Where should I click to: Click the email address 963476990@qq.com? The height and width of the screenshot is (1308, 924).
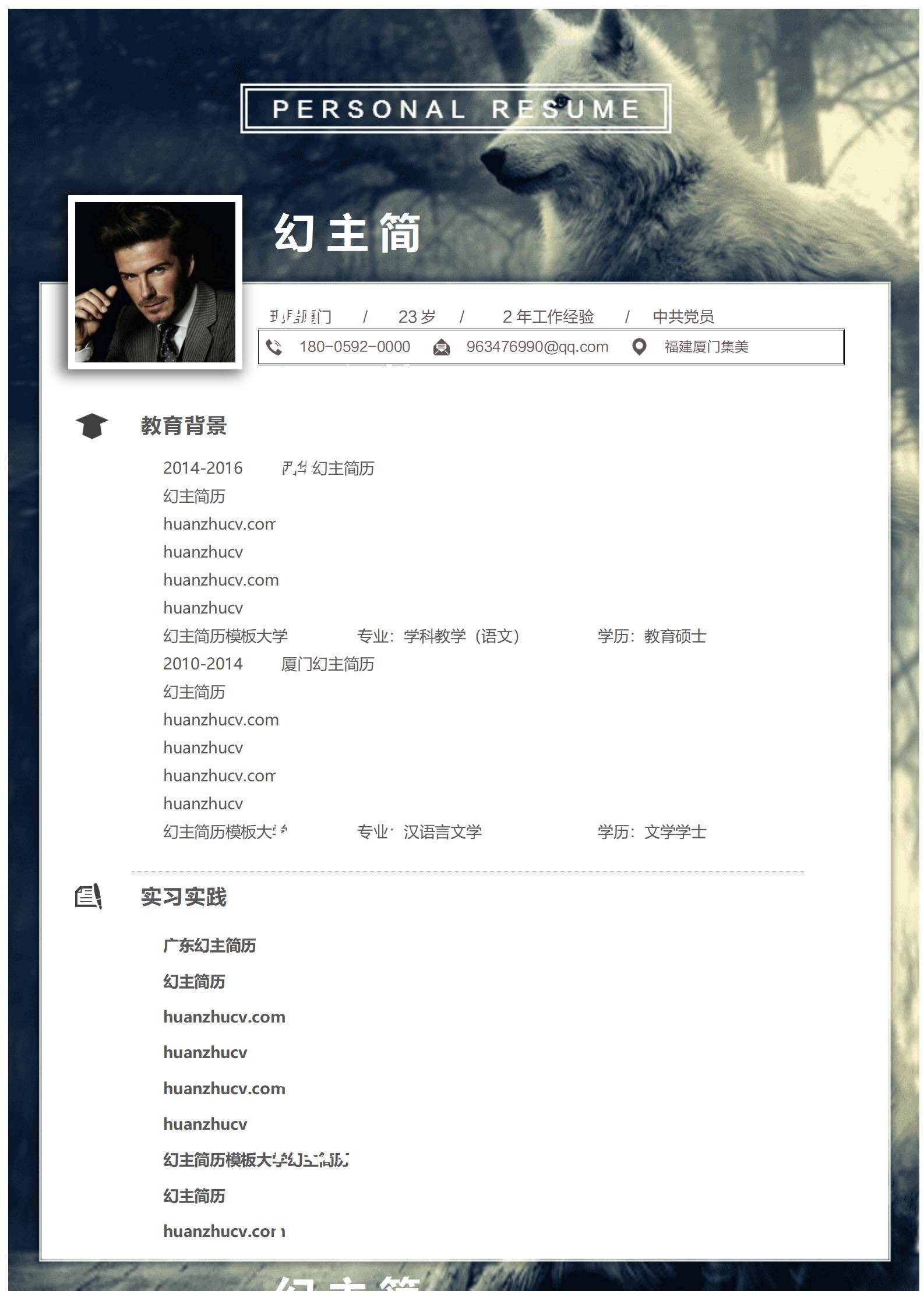(x=537, y=347)
